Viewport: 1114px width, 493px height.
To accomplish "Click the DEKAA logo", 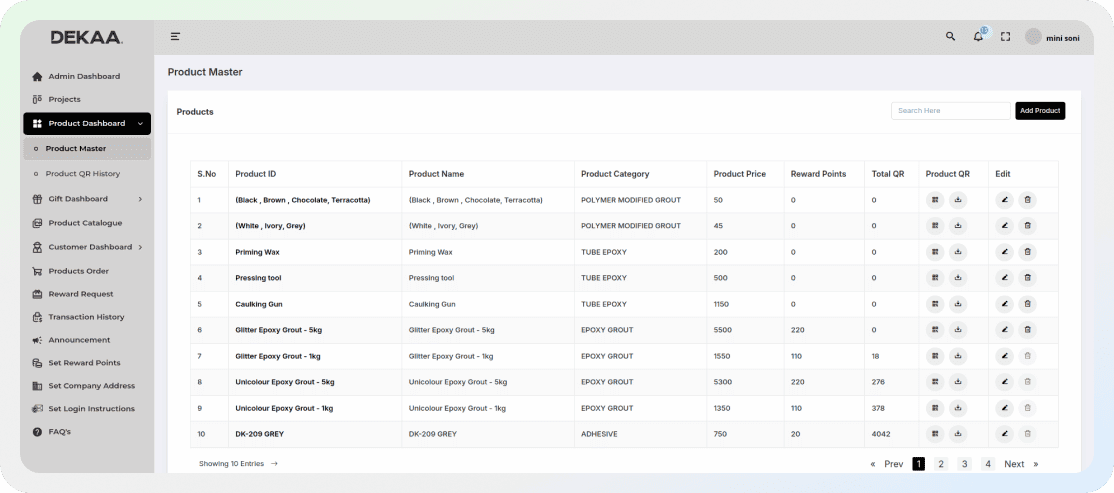I will [87, 38].
